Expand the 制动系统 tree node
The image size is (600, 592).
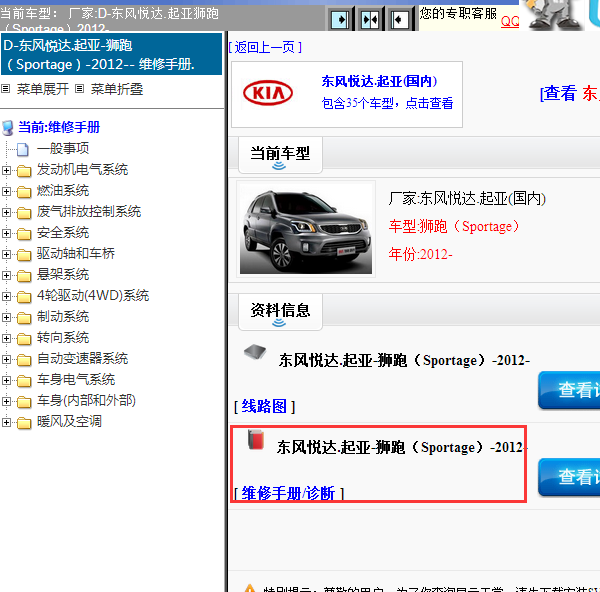point(6,317)
